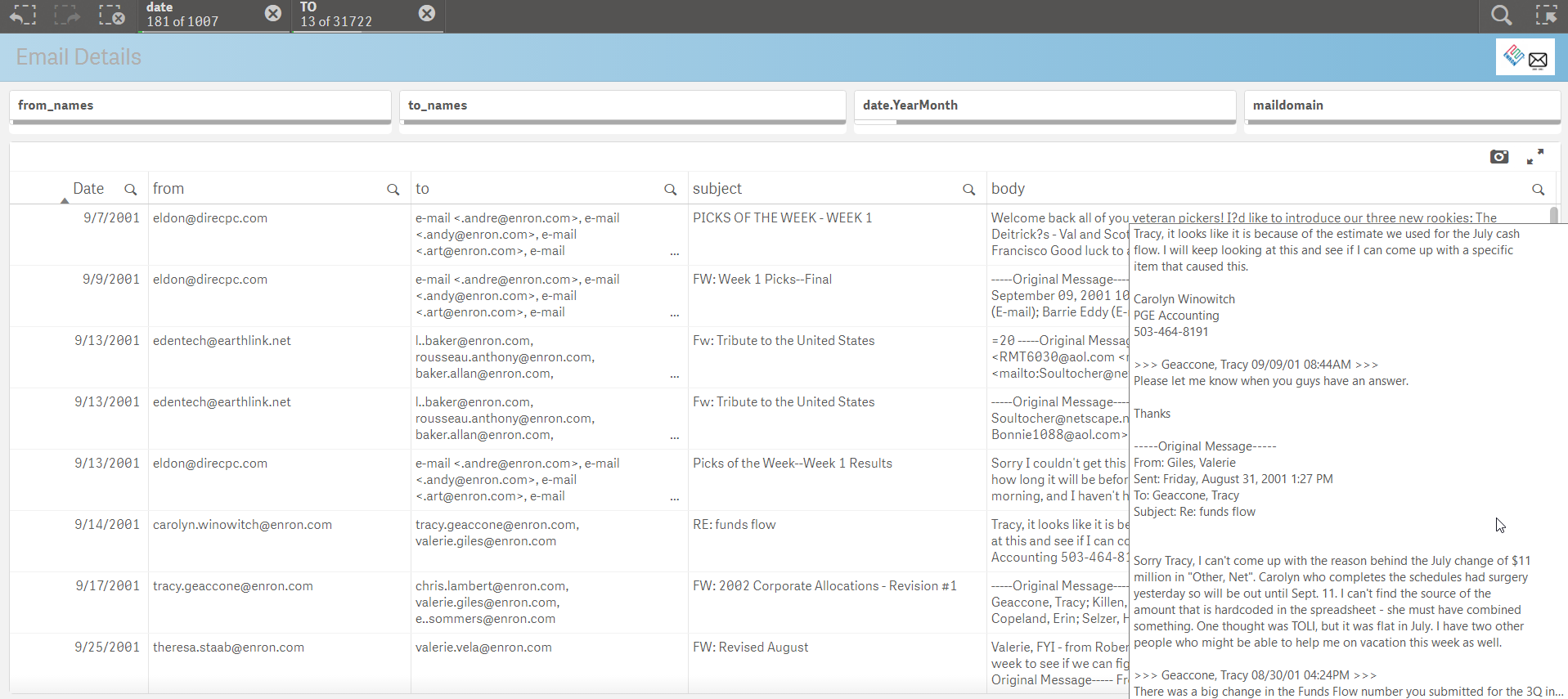Screen dimensions: 1568x699
Task: Open the to_names filter pane
Action: point(622,108)
